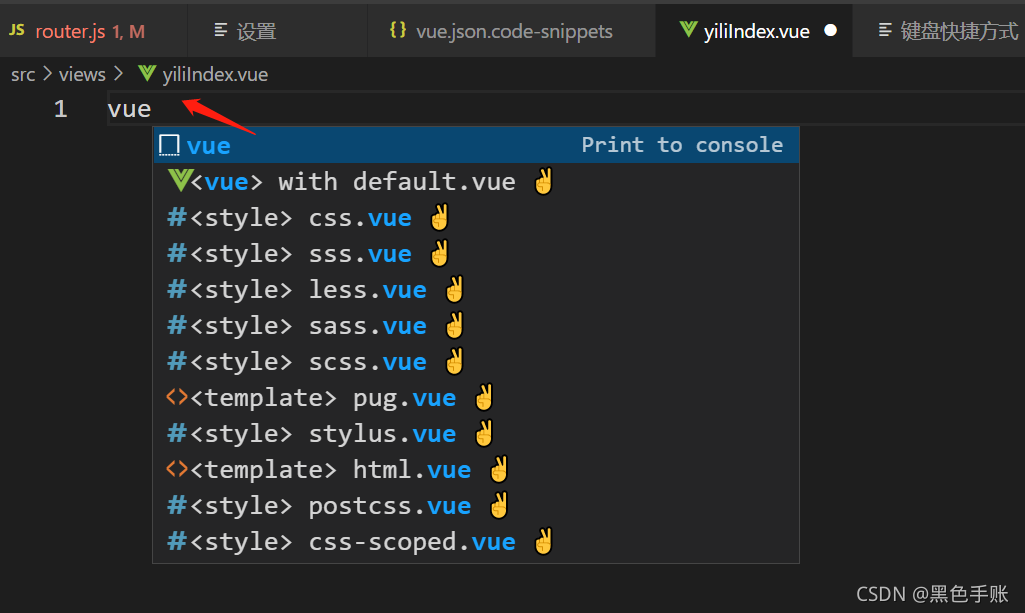Click hash icon of css-scoped.vue suggestion
1025x613 pixels.
(x=176, y=540)
